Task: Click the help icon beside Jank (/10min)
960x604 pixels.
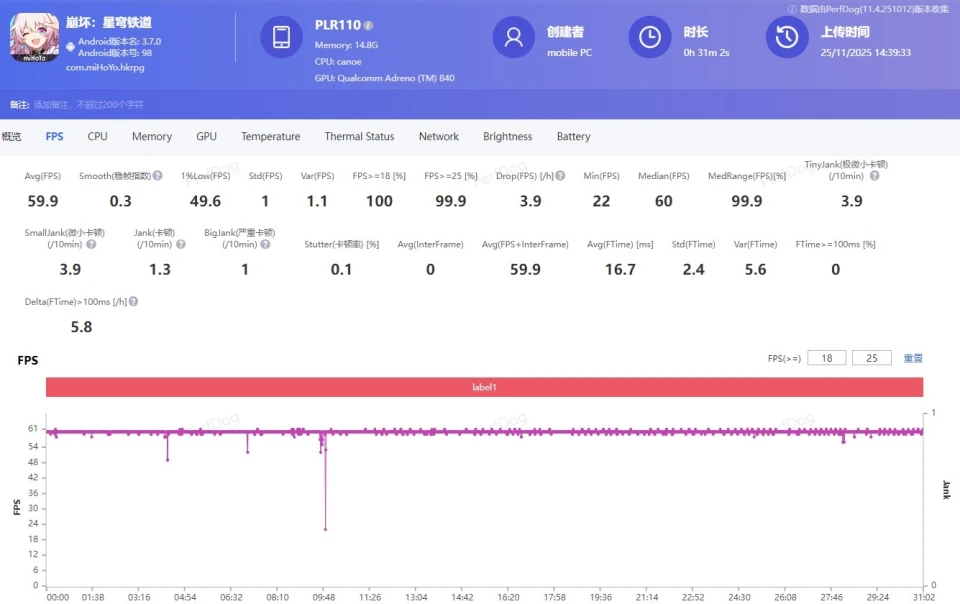Action: coord(180,244)
